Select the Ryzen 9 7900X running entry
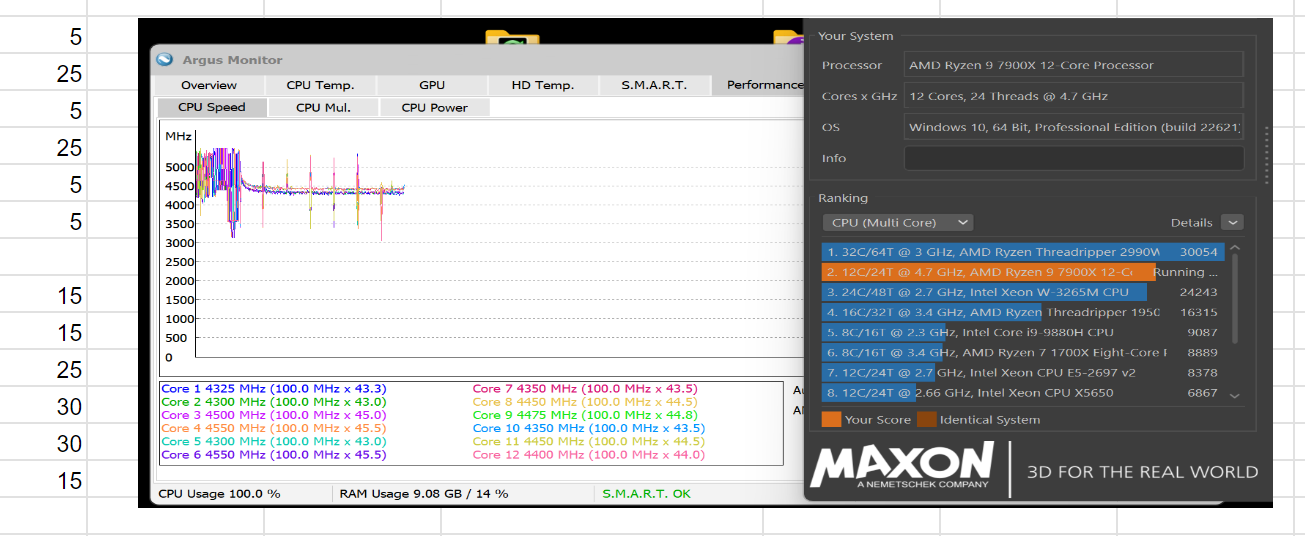Screen dimensions: 1305x536 (x=1022, y=272)
